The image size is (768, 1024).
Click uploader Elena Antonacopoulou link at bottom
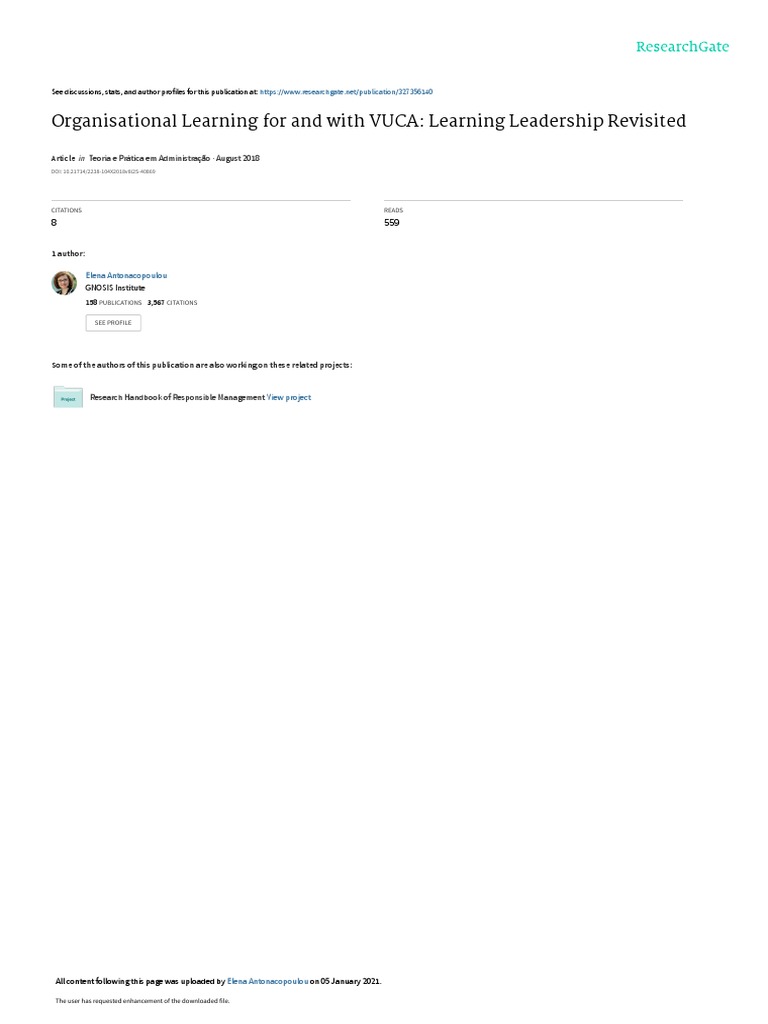[x=268, y=981]
